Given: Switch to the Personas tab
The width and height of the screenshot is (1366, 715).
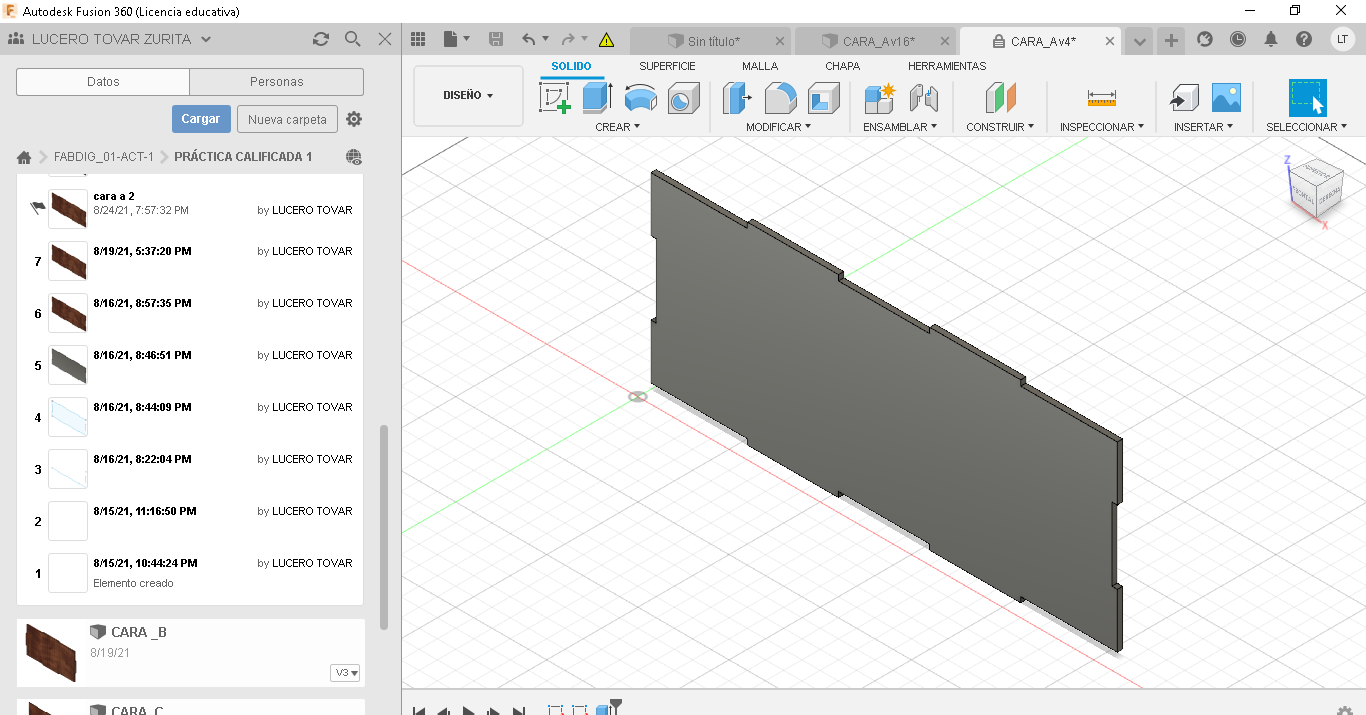Looking at the screenshot, I should point(277,82).
